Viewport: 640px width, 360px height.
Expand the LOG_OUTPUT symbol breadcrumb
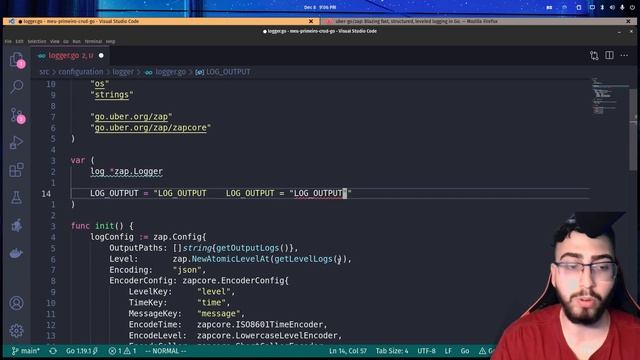point(223,72)
